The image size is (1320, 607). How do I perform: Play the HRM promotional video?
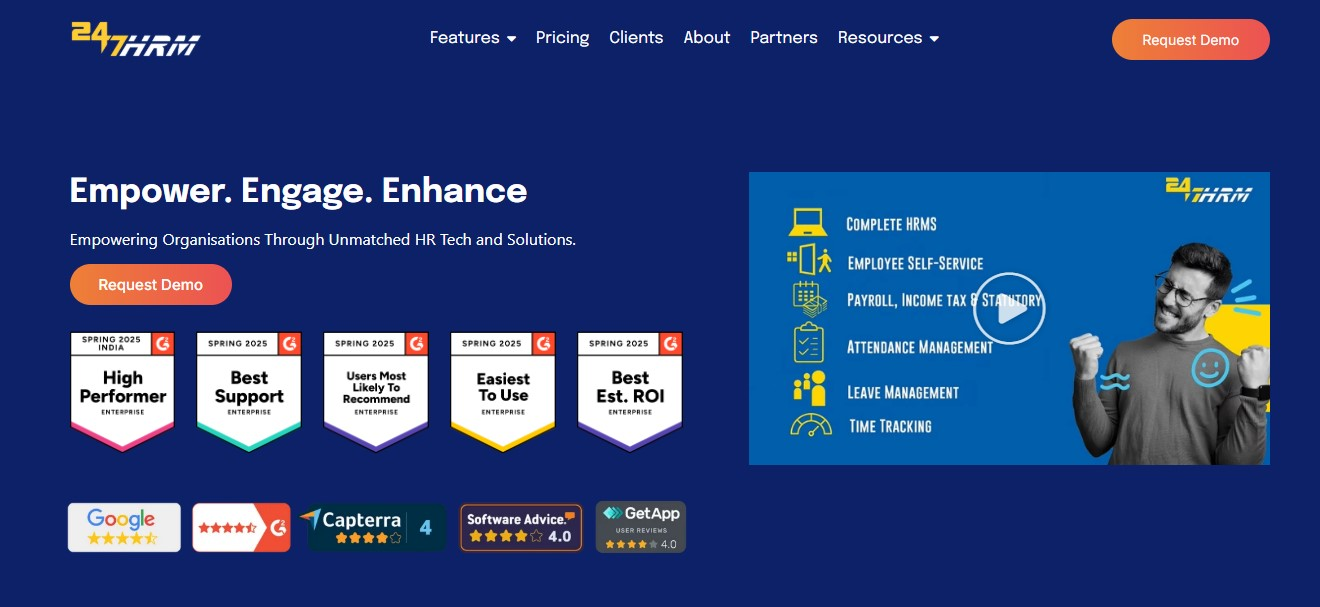click(x=1009, y=309)
